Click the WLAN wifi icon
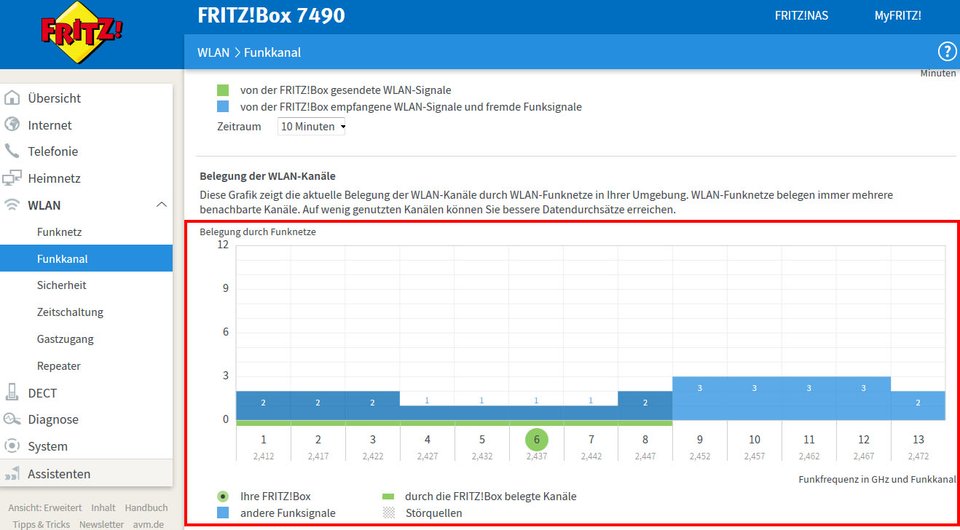Screen dimensions: 960x530 [12, 205]
